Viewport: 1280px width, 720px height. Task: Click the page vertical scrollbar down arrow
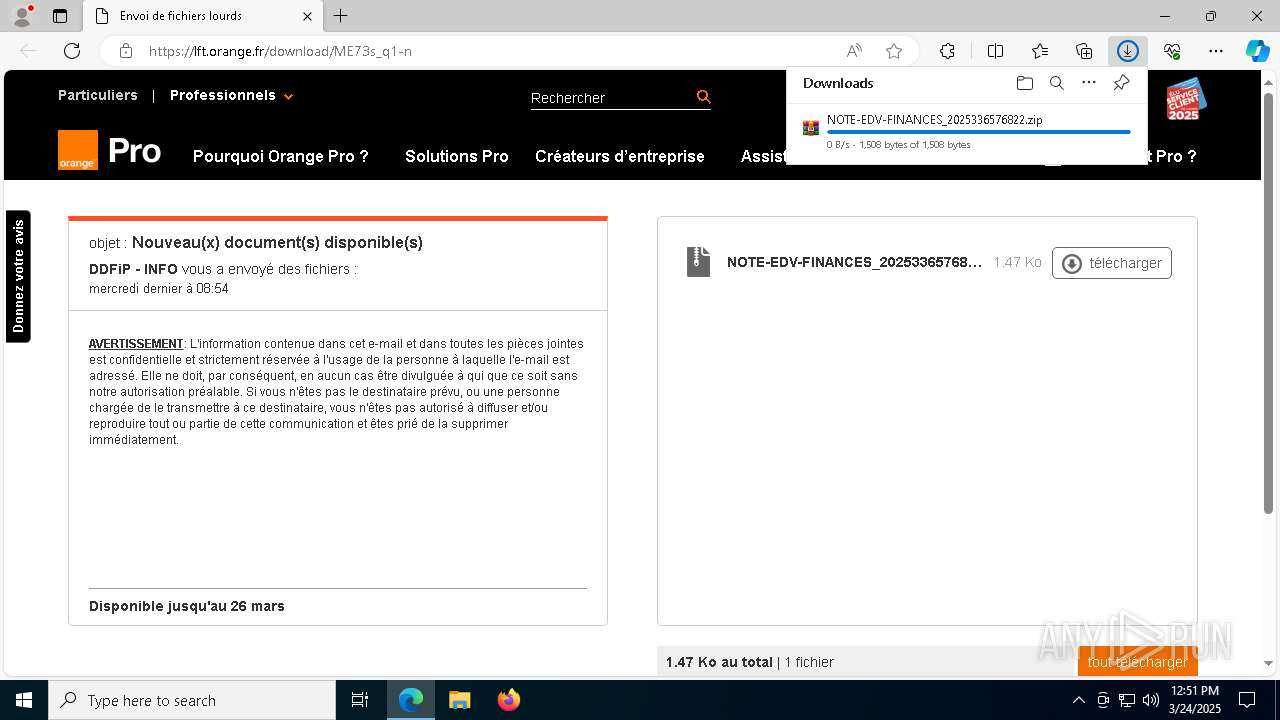(x=1270, y=663)
